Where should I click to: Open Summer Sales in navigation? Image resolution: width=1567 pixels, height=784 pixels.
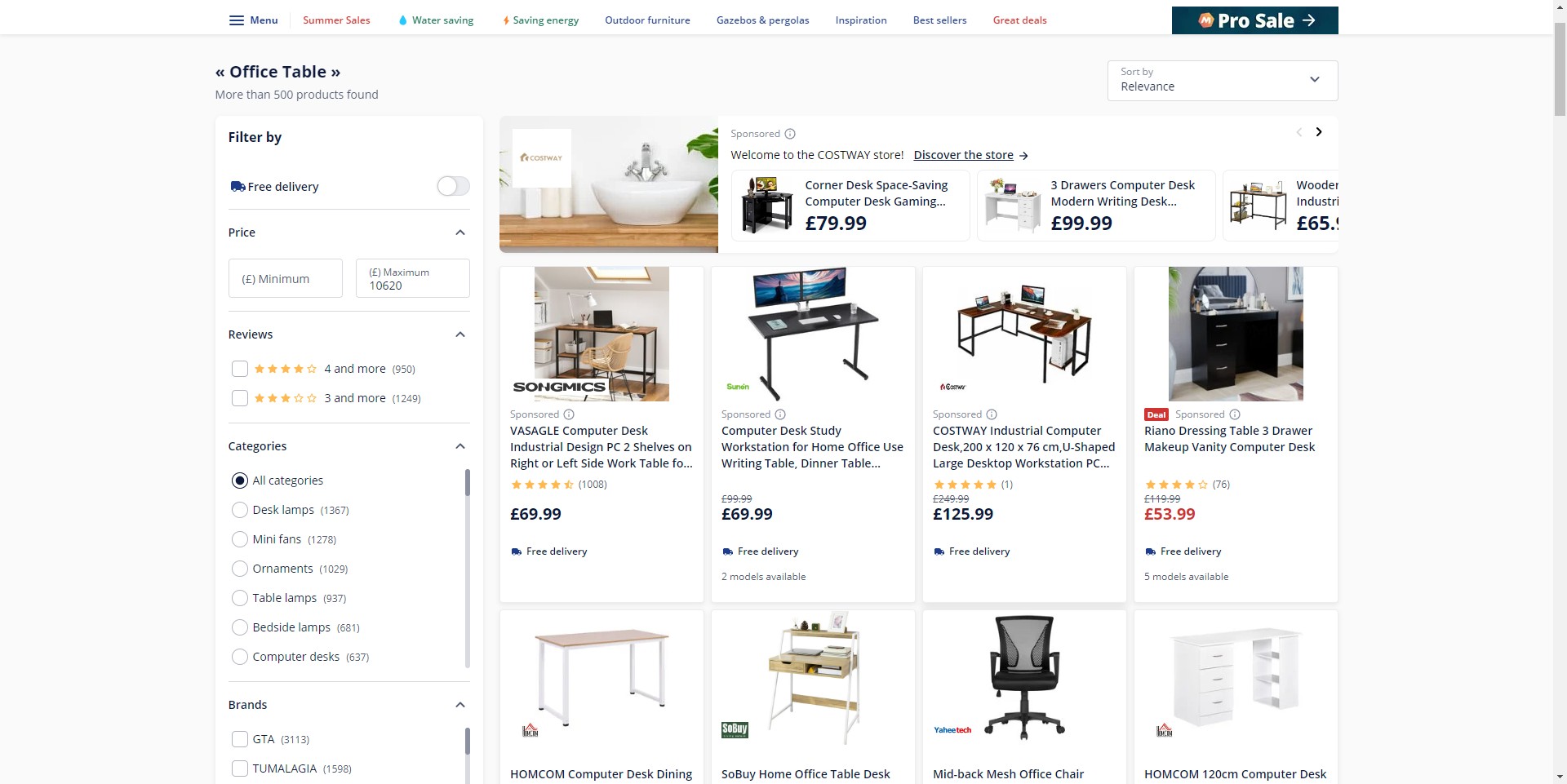[336, 20]
